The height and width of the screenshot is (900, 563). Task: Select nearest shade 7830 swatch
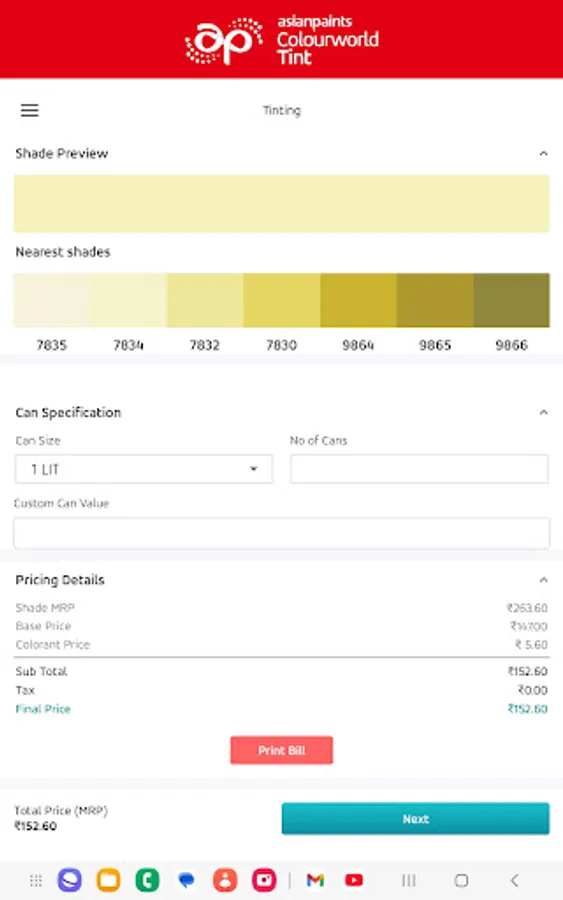(x=282, y=300)
